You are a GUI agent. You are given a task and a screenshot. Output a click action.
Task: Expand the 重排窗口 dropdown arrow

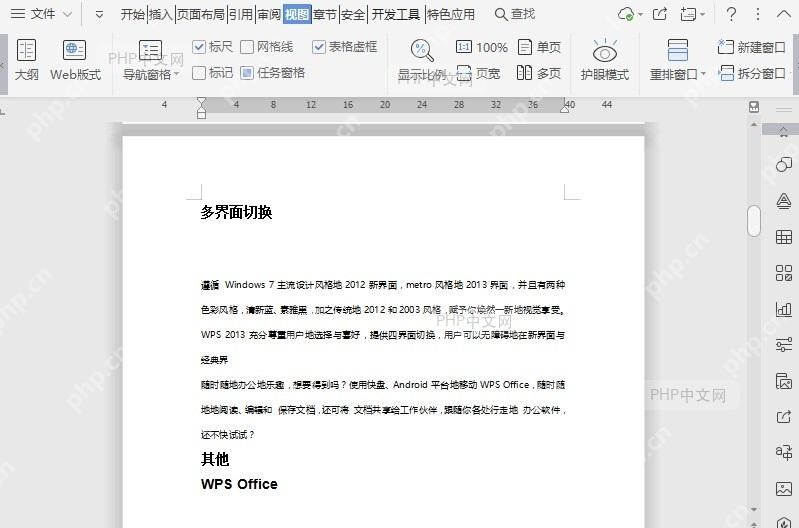pos(703,74)
